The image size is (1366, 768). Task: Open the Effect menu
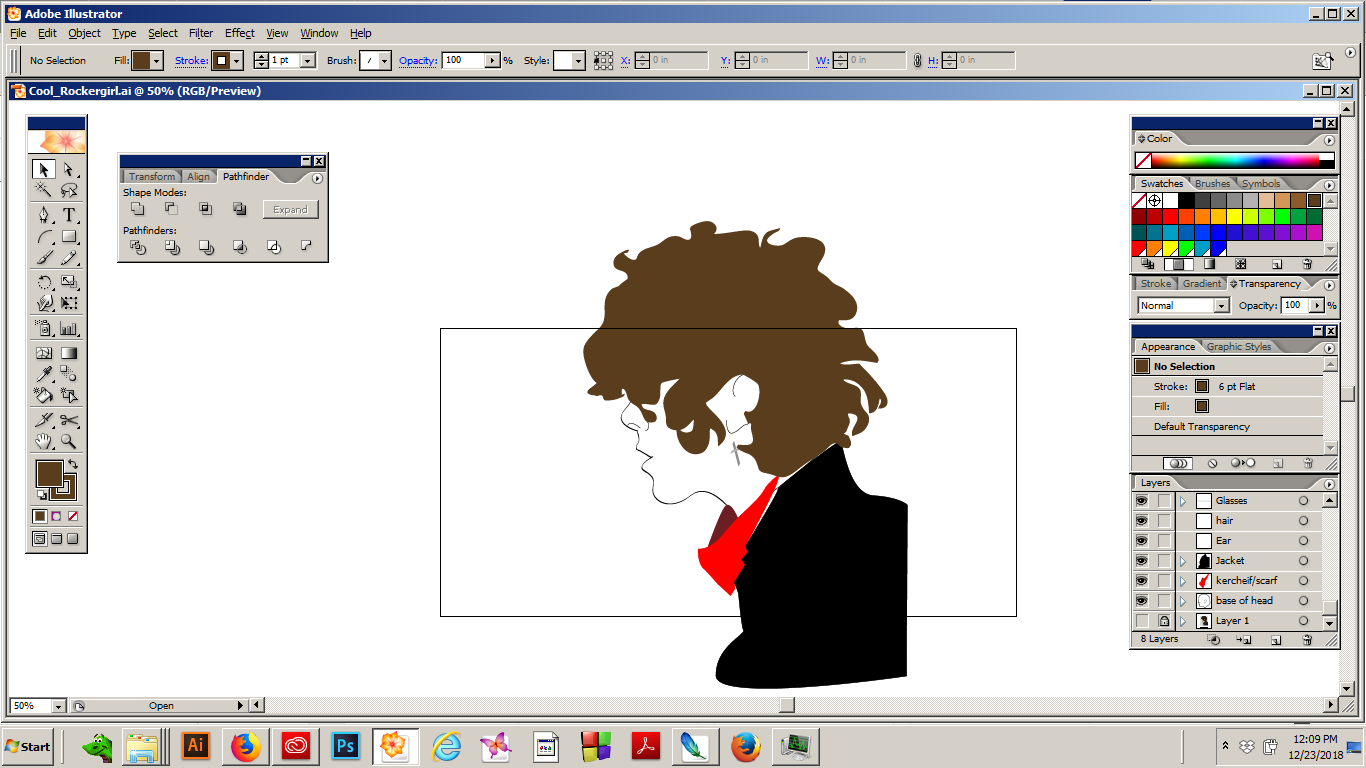click(240, 33)
